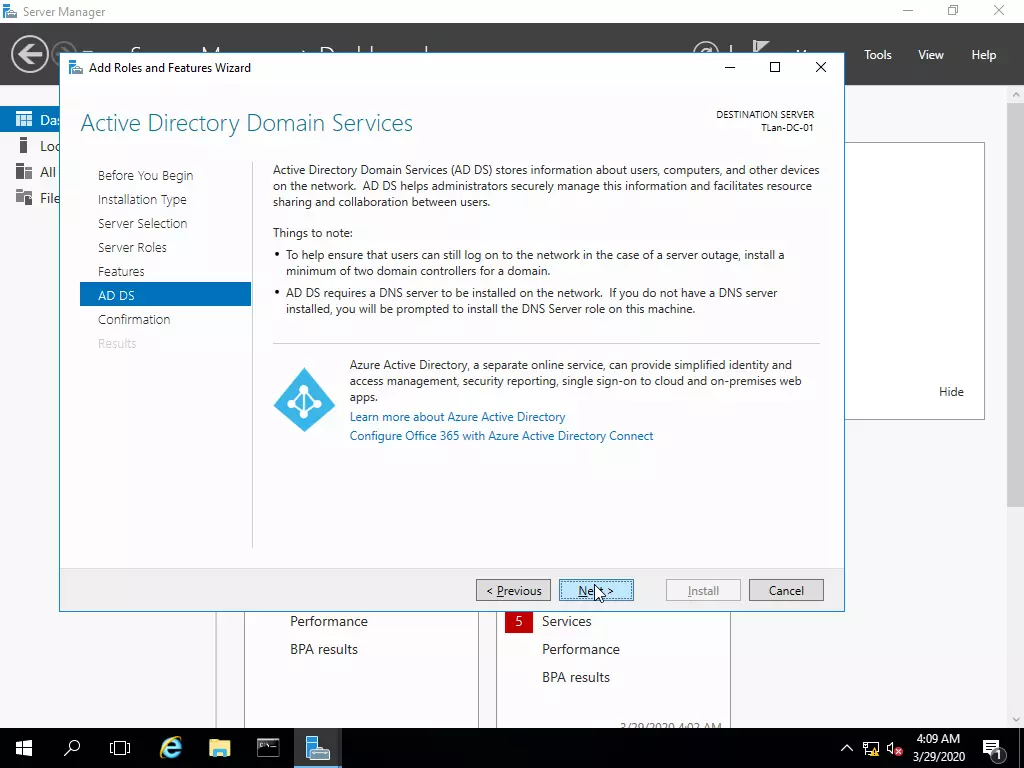The width and height of the screenshot is (1024, 768).
Task: Maximize the Add Roles and Features Wizard
Action: click(775, 67)
